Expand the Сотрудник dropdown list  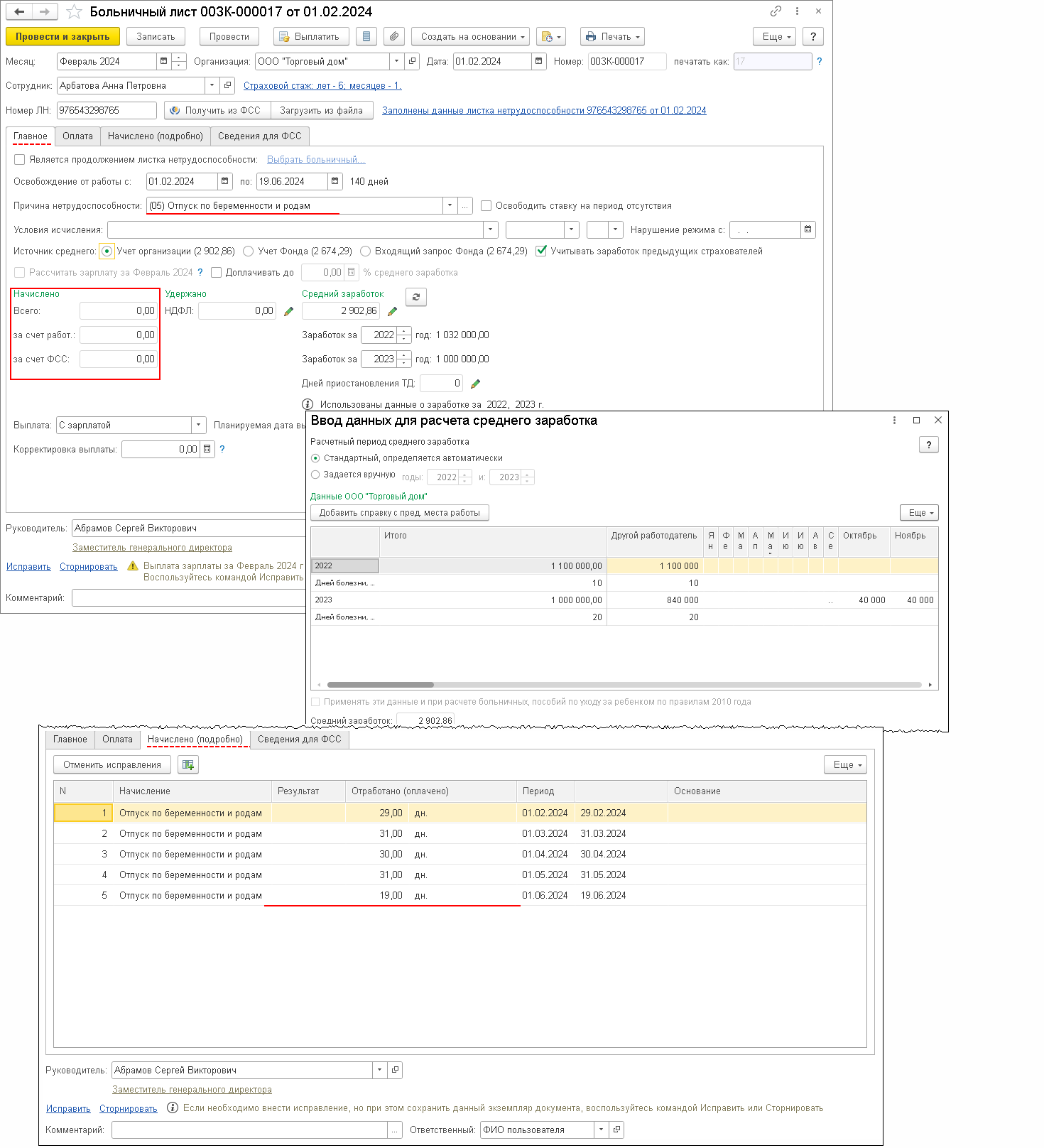(x=212, y=86)
